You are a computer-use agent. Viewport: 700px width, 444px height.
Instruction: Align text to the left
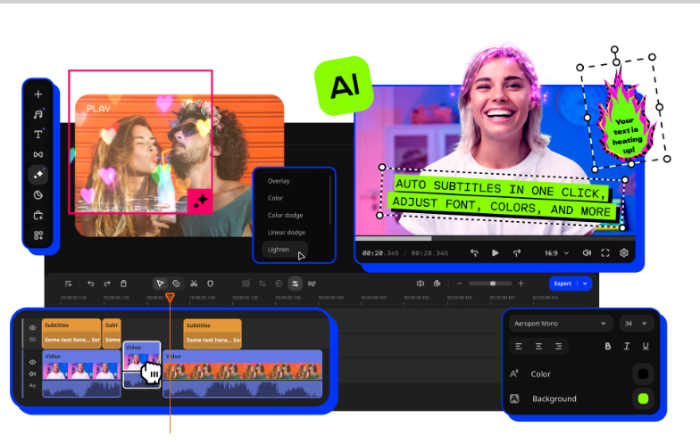click(518, 346)
